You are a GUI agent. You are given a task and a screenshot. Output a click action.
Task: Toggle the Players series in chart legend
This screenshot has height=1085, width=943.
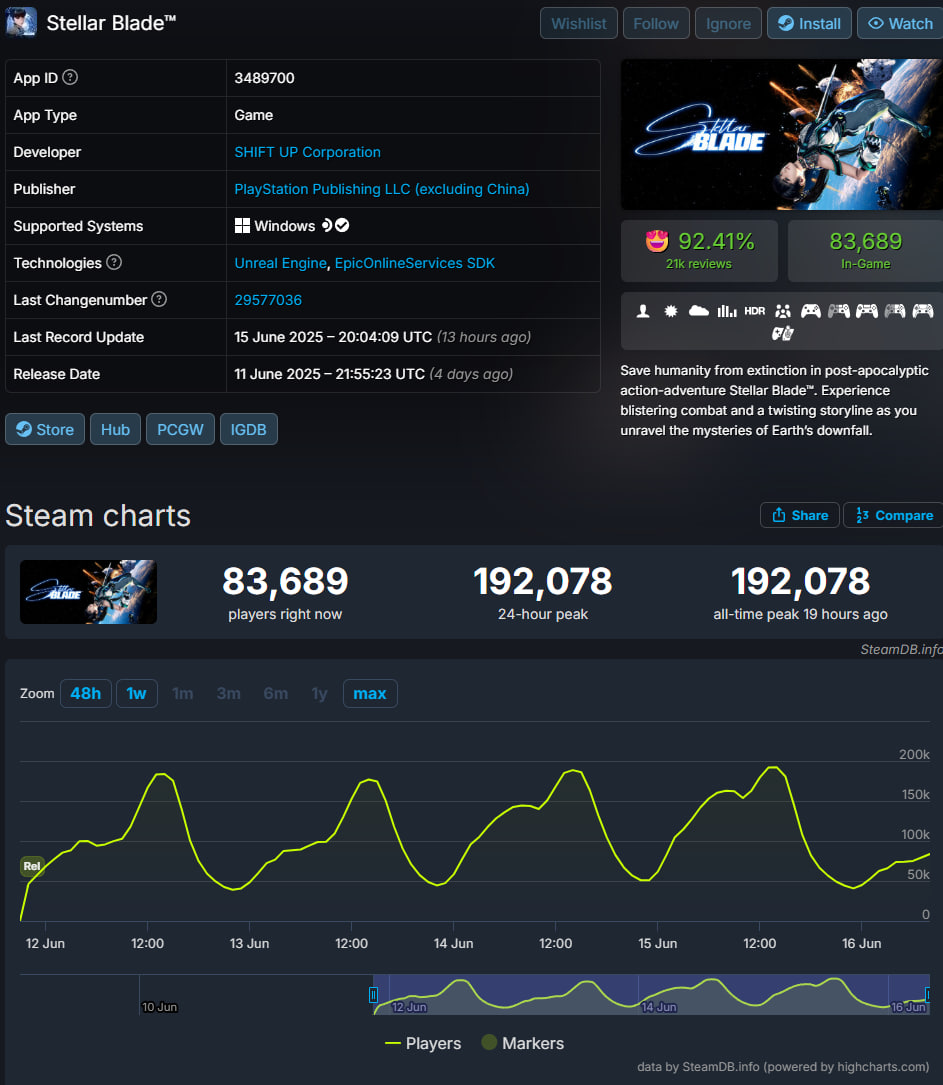[423, 1043]
